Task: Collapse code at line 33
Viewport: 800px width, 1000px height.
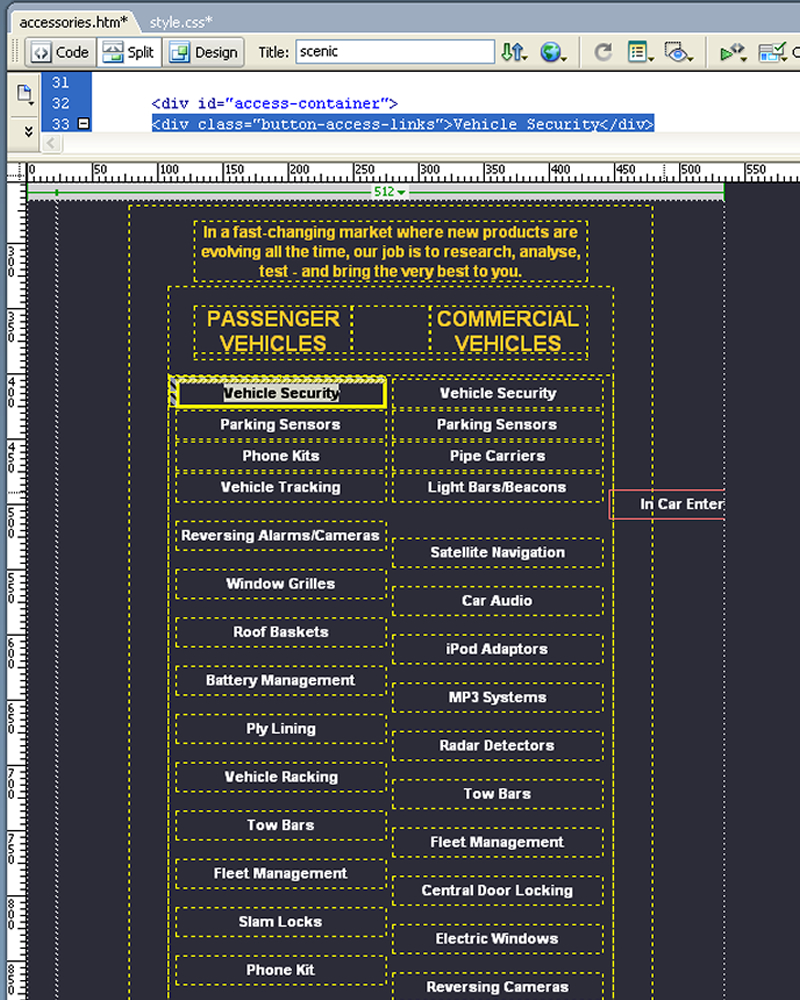Action: tap(84, 124)
